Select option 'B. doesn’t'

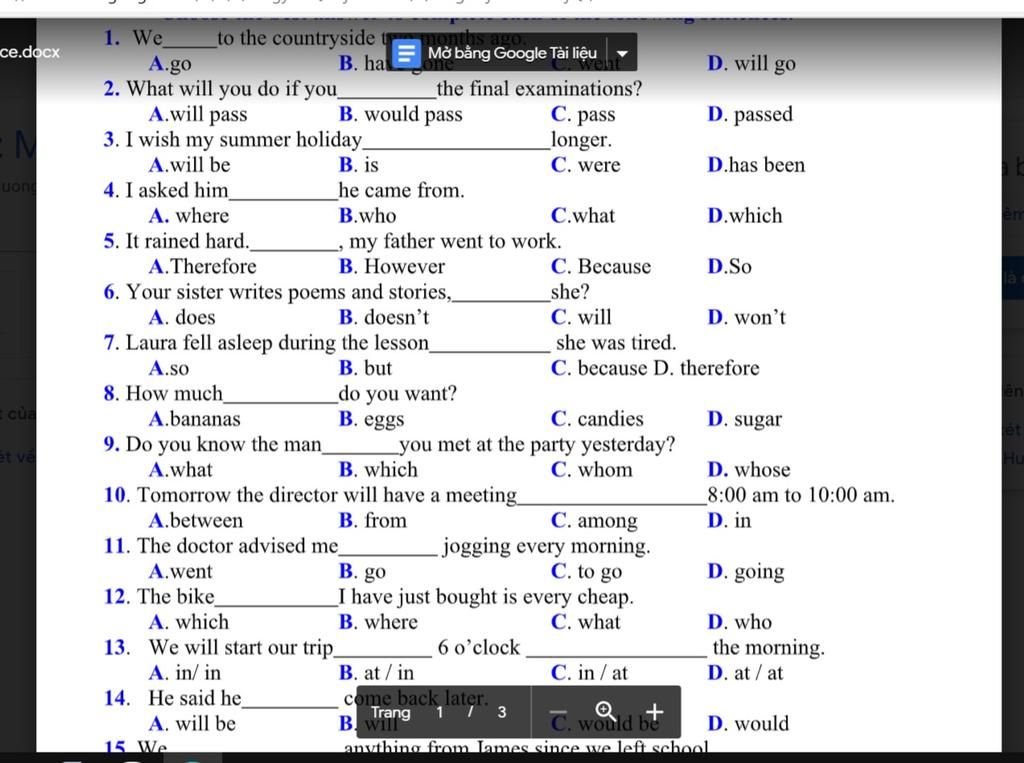tap(384, 317)
